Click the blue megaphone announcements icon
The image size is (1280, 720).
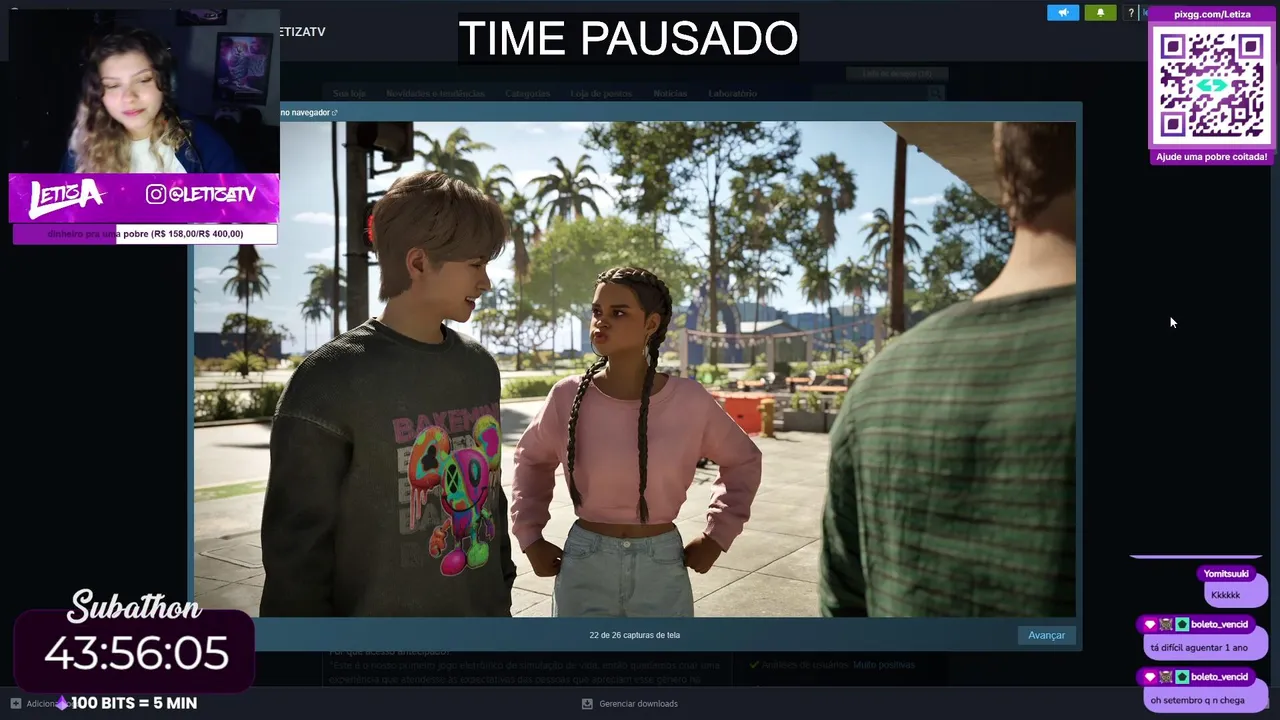[1063, 13]
